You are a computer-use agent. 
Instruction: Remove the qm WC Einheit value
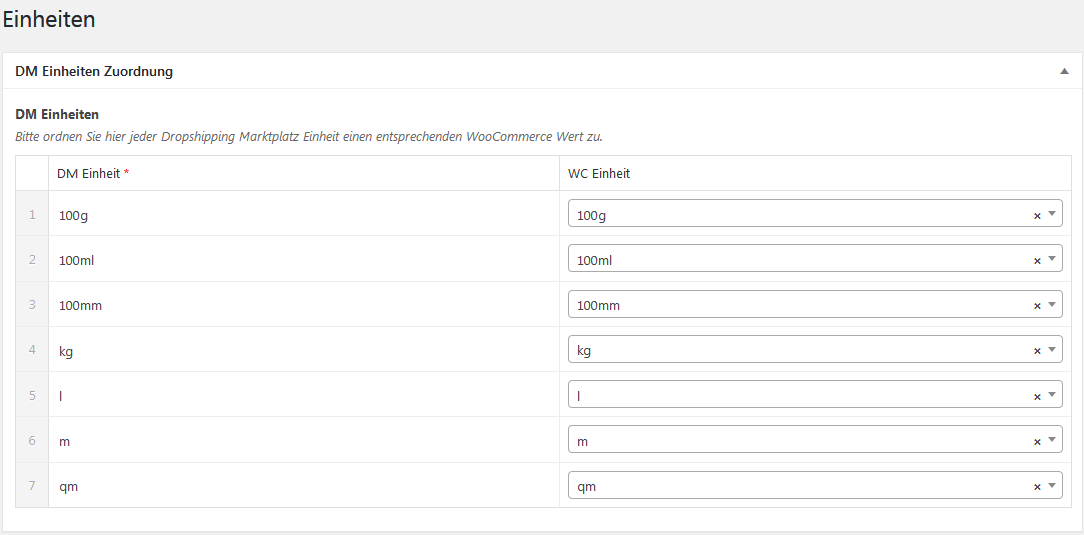pyautogui.click(x=1037, y=487)
